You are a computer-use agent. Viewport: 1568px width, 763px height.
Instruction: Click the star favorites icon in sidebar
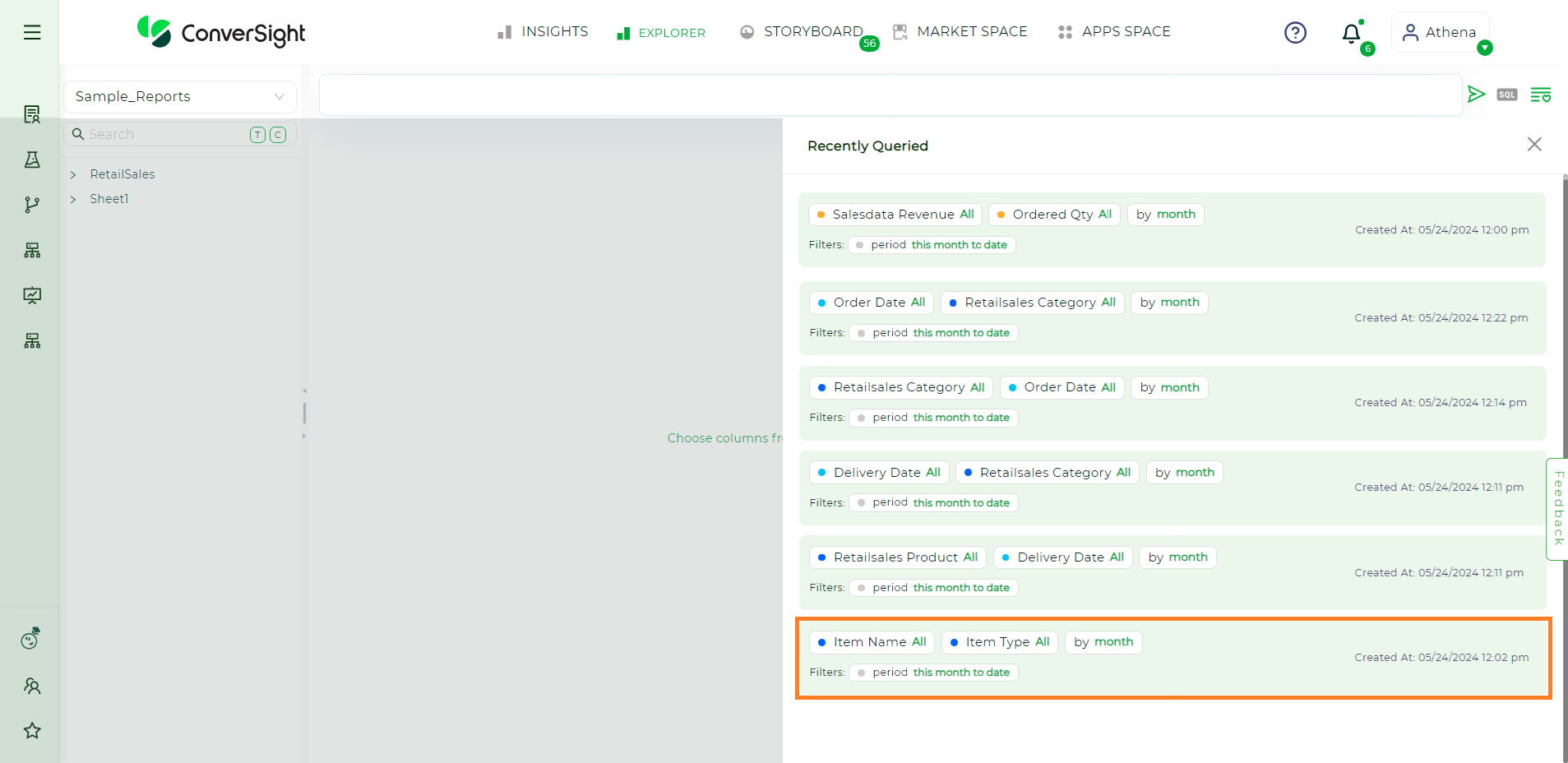(32, 730)
